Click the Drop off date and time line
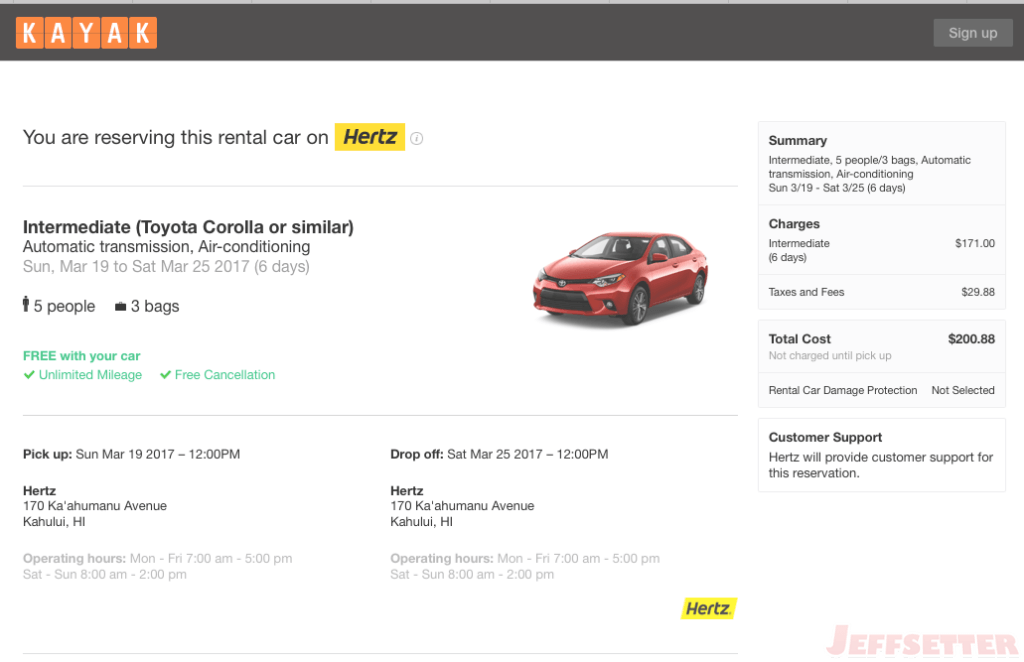Image resolution: width=1024 pixels, height=662 pixels. pyautogui.click(x=499, y=454)
